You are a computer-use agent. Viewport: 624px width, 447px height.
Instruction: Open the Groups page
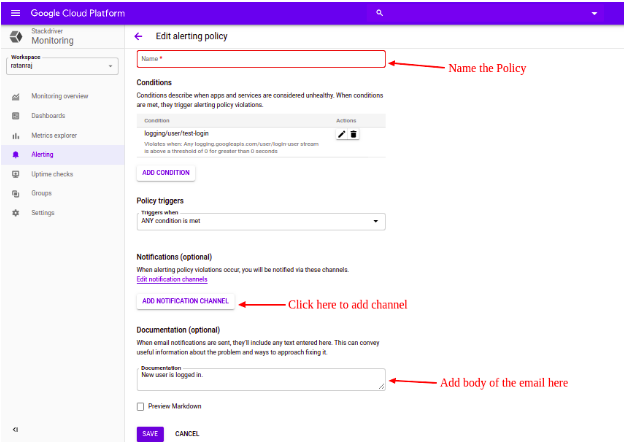pos(41,193)
